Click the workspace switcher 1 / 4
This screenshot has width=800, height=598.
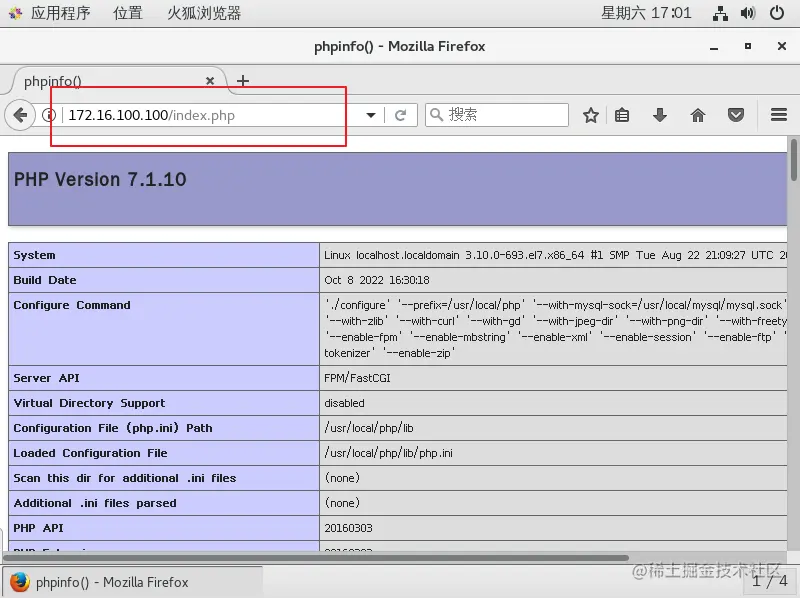tap(770, 581)
